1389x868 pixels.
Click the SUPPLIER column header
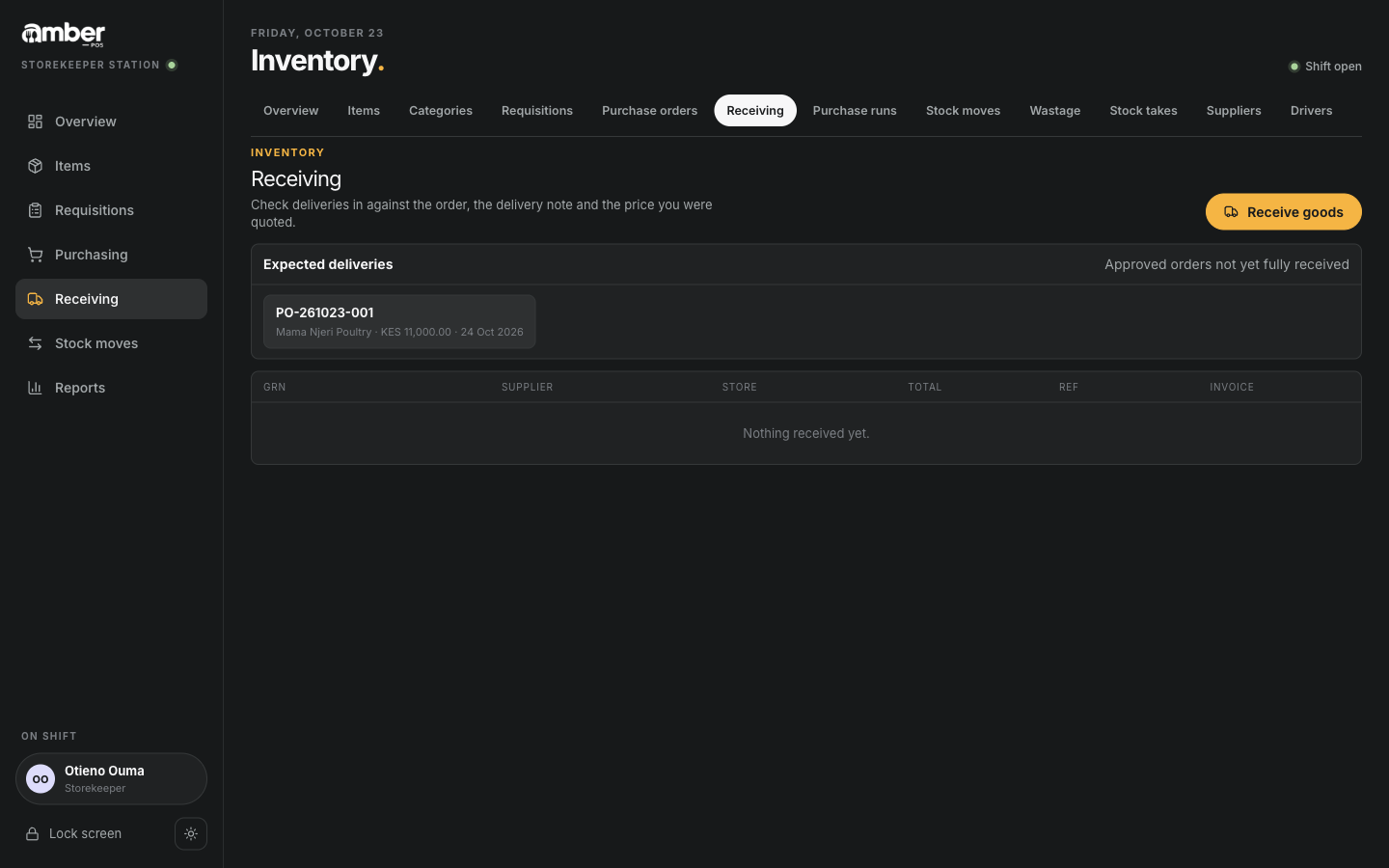[528, 387]
